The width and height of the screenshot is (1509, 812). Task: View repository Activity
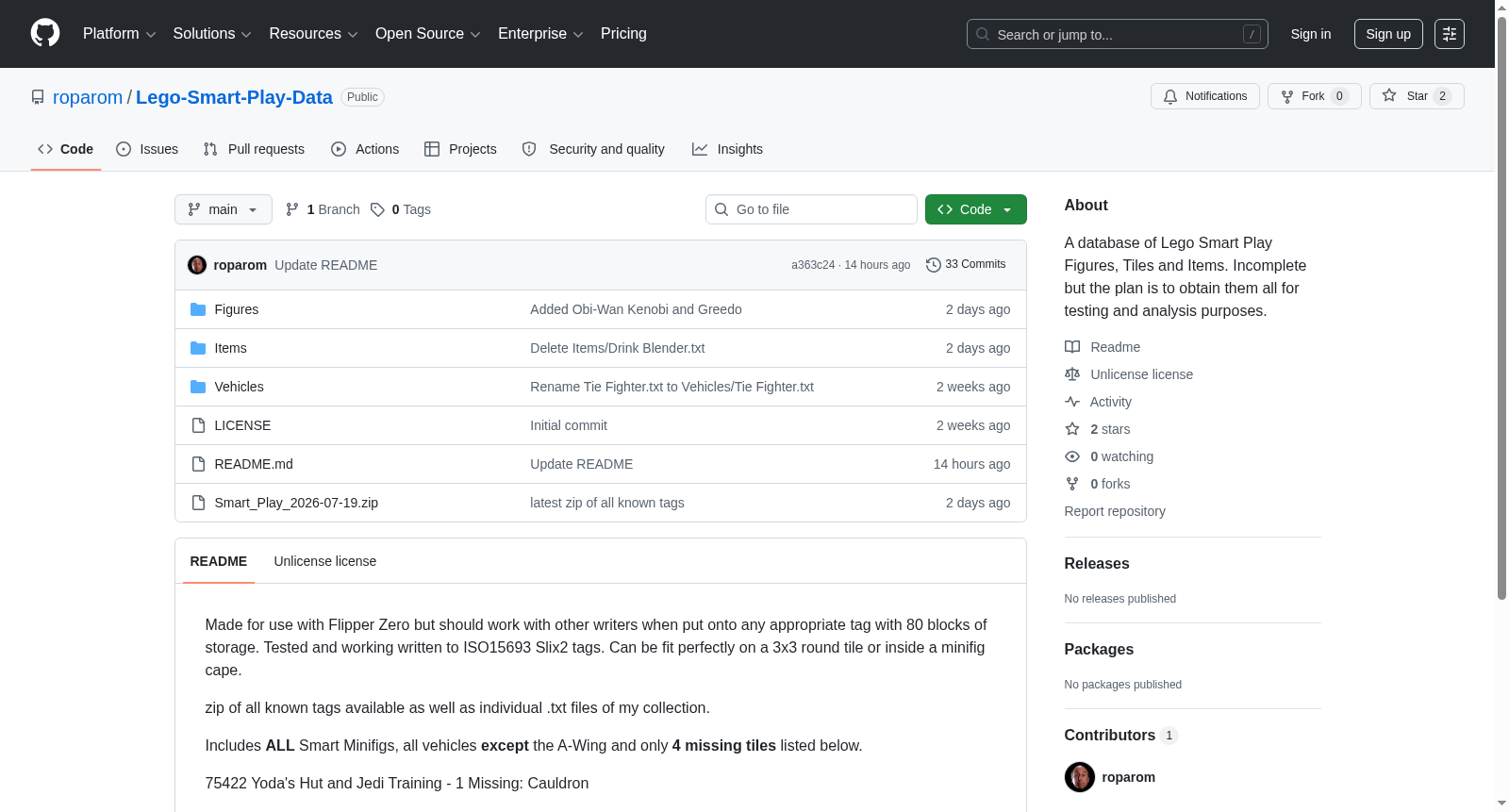click(x=1098, y=402)
